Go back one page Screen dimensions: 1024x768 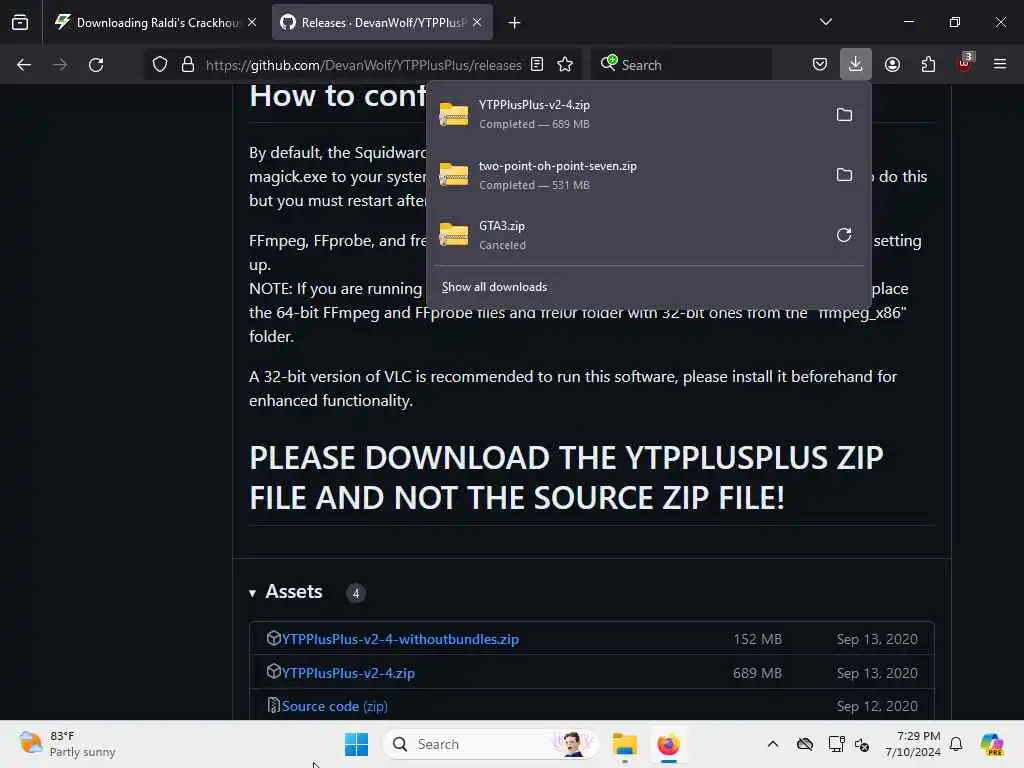(24, 65)
